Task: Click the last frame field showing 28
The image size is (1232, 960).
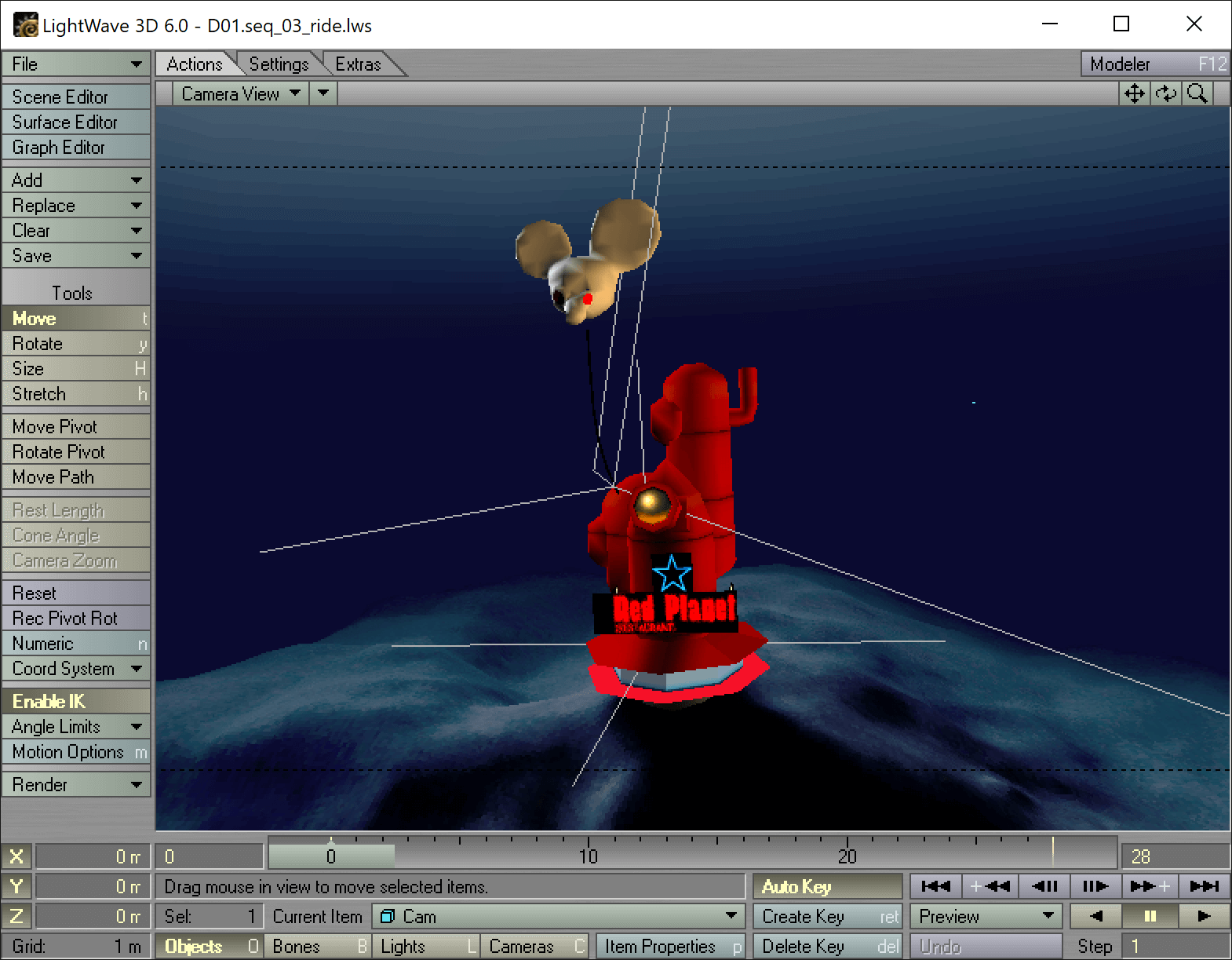Action: coord(1176,856)
